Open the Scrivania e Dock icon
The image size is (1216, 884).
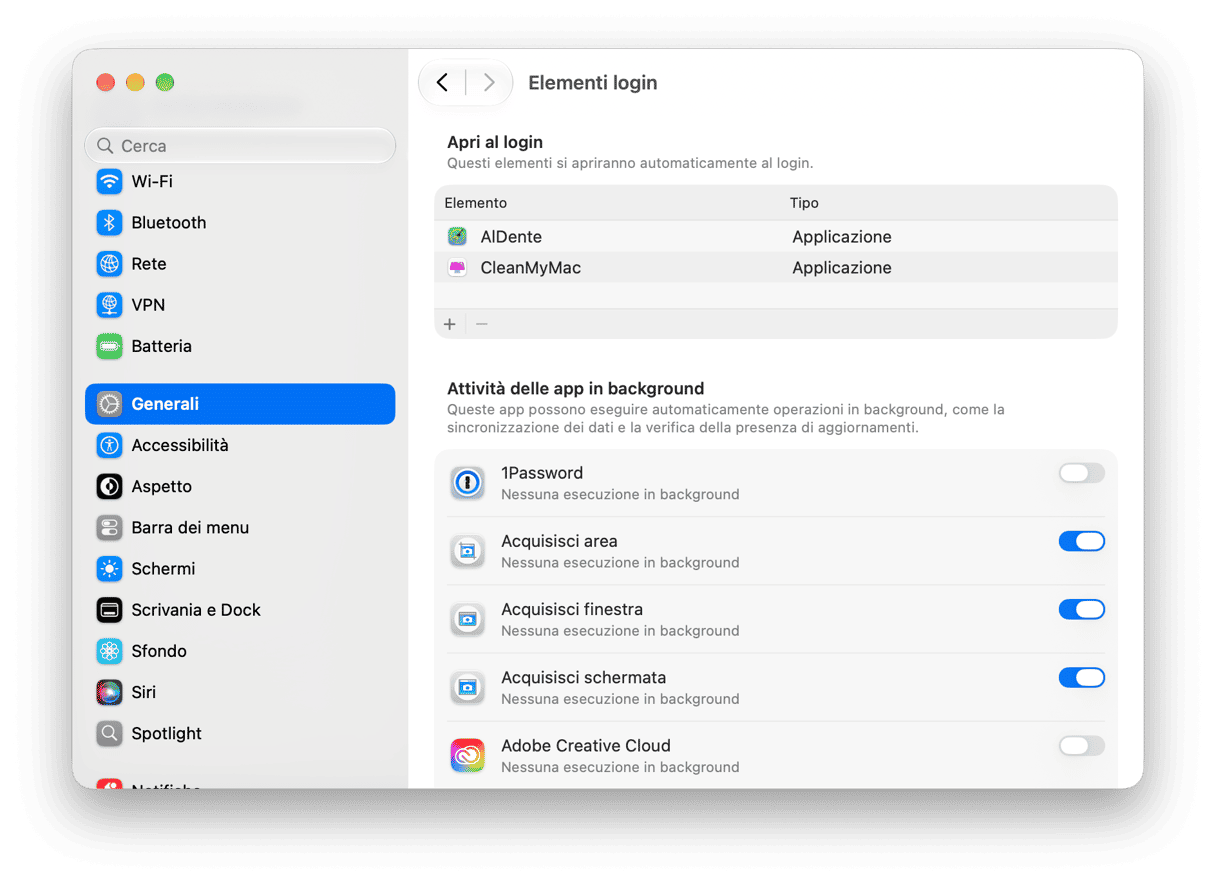[x=109, y=609]
